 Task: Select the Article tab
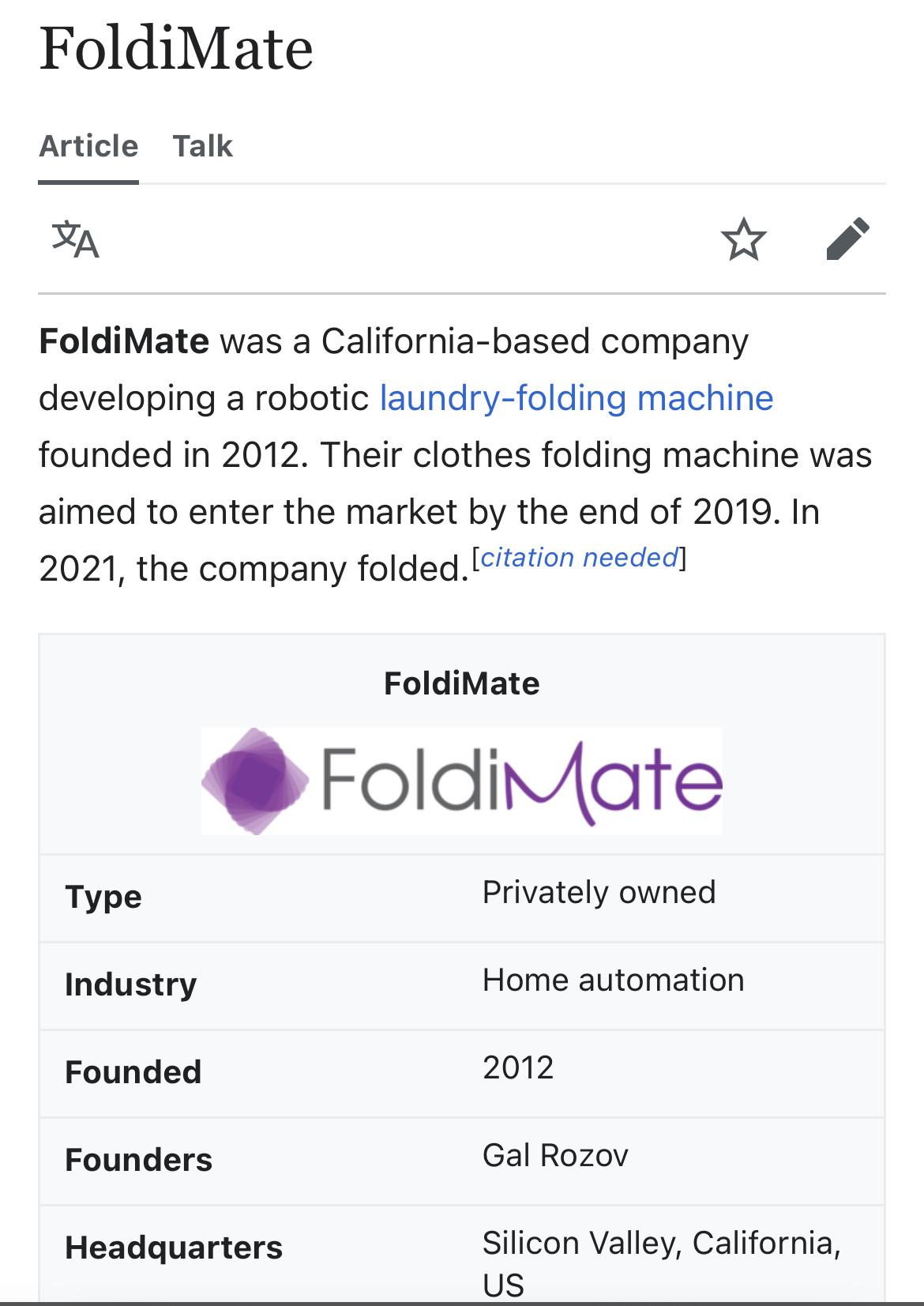click(88, 146)
